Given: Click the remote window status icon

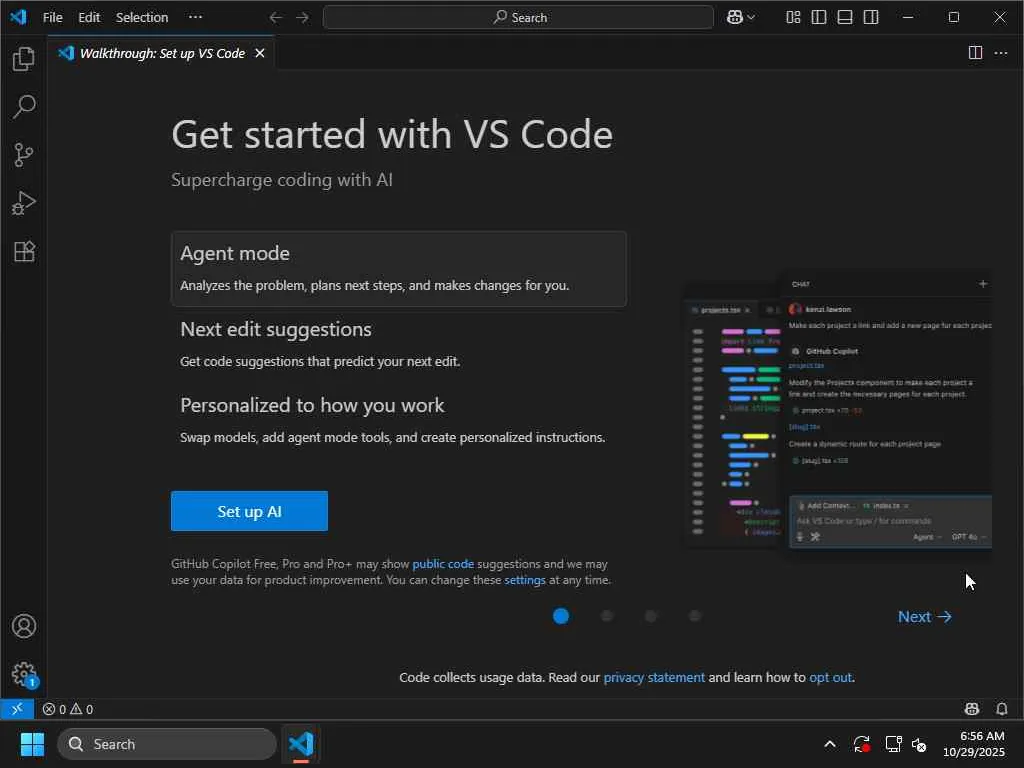Looking at the screenshot, I should [x=17, y=709].
